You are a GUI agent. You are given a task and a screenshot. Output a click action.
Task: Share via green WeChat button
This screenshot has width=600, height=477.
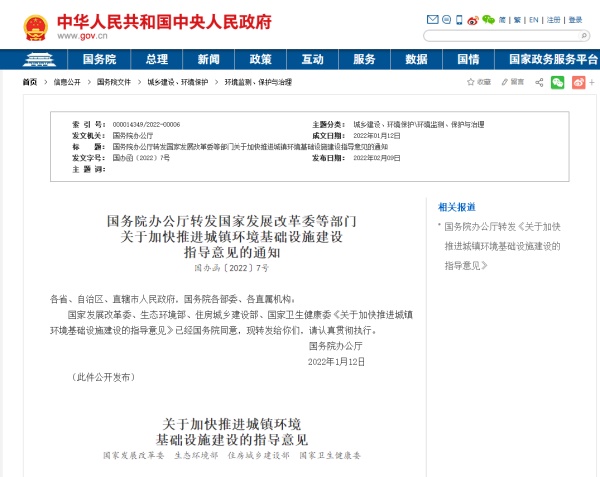pyautogui.click(x=558, y=82)
